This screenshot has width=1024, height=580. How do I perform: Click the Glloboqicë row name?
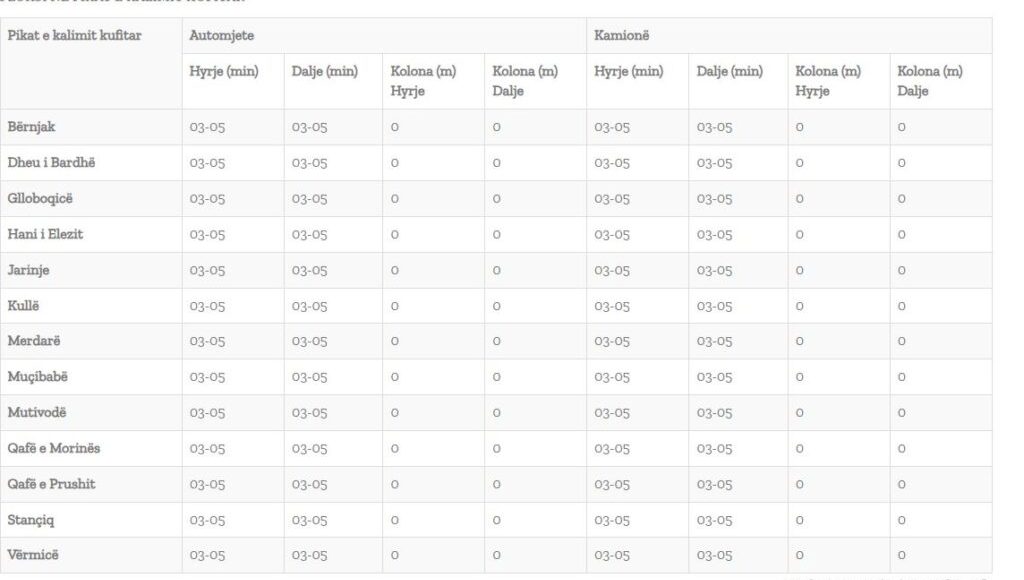40,199
